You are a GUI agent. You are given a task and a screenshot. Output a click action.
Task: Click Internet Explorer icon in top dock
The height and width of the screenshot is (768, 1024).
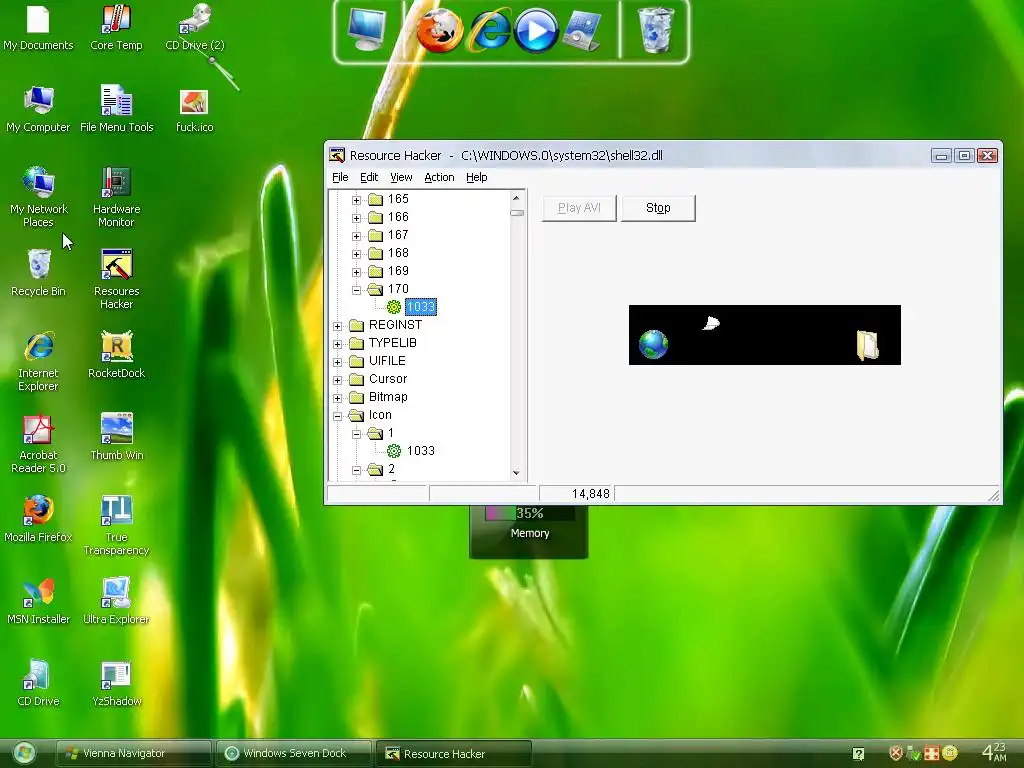click(x=489, y=31)
